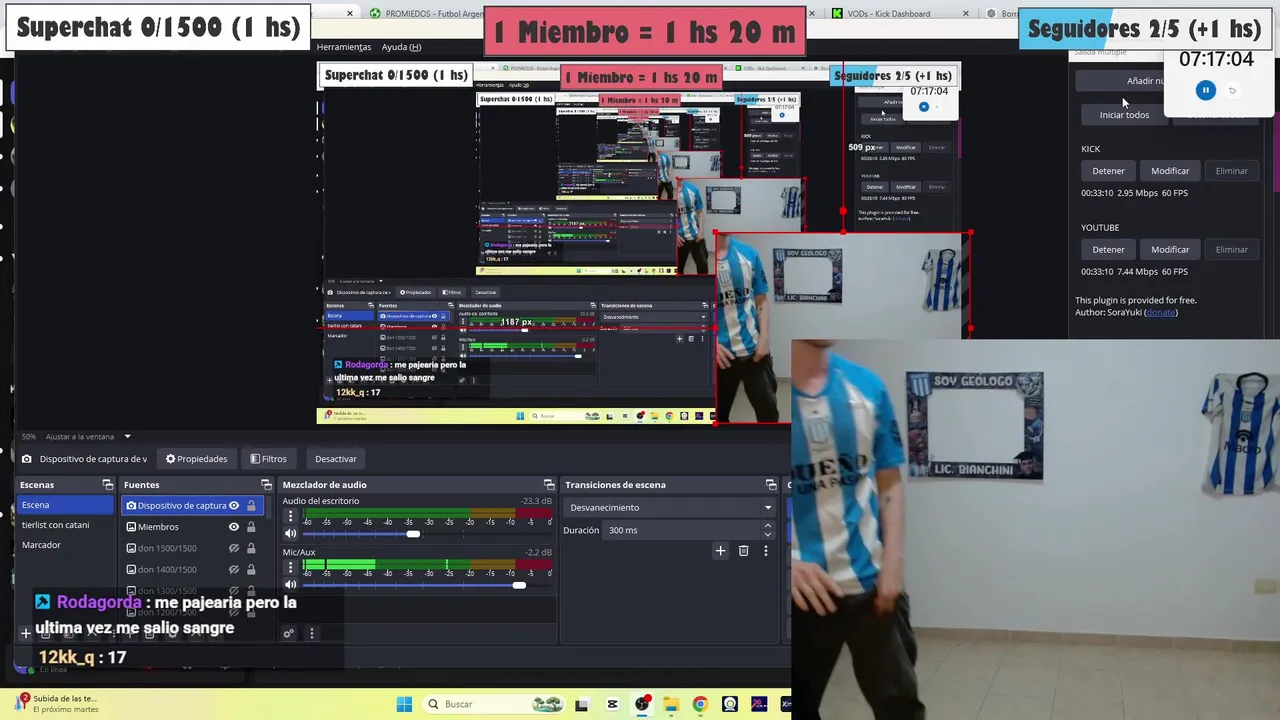Open Audio del escritorio options menu

[290, 517]
